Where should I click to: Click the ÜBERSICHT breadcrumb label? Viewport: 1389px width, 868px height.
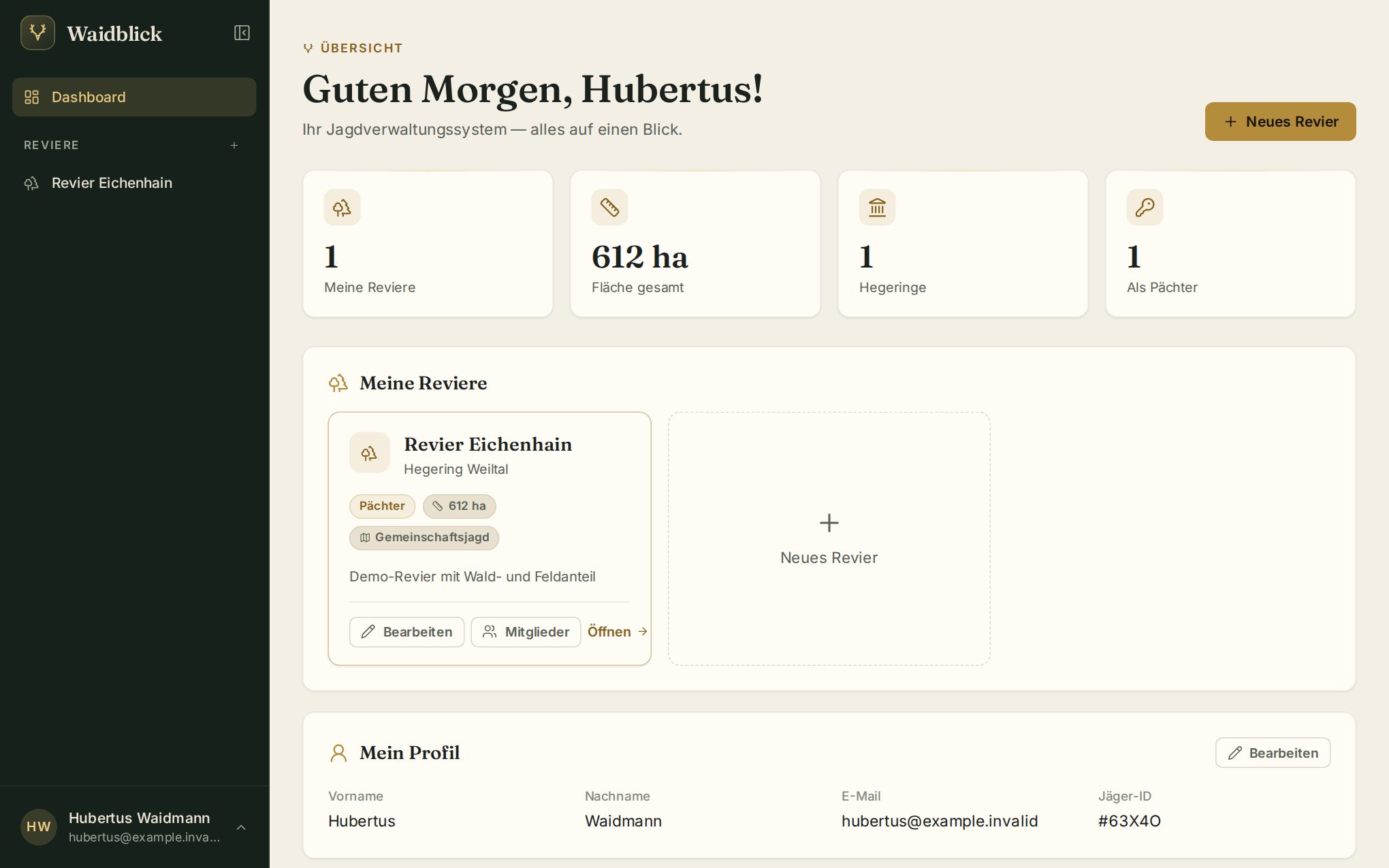click(x=362, y=48)
